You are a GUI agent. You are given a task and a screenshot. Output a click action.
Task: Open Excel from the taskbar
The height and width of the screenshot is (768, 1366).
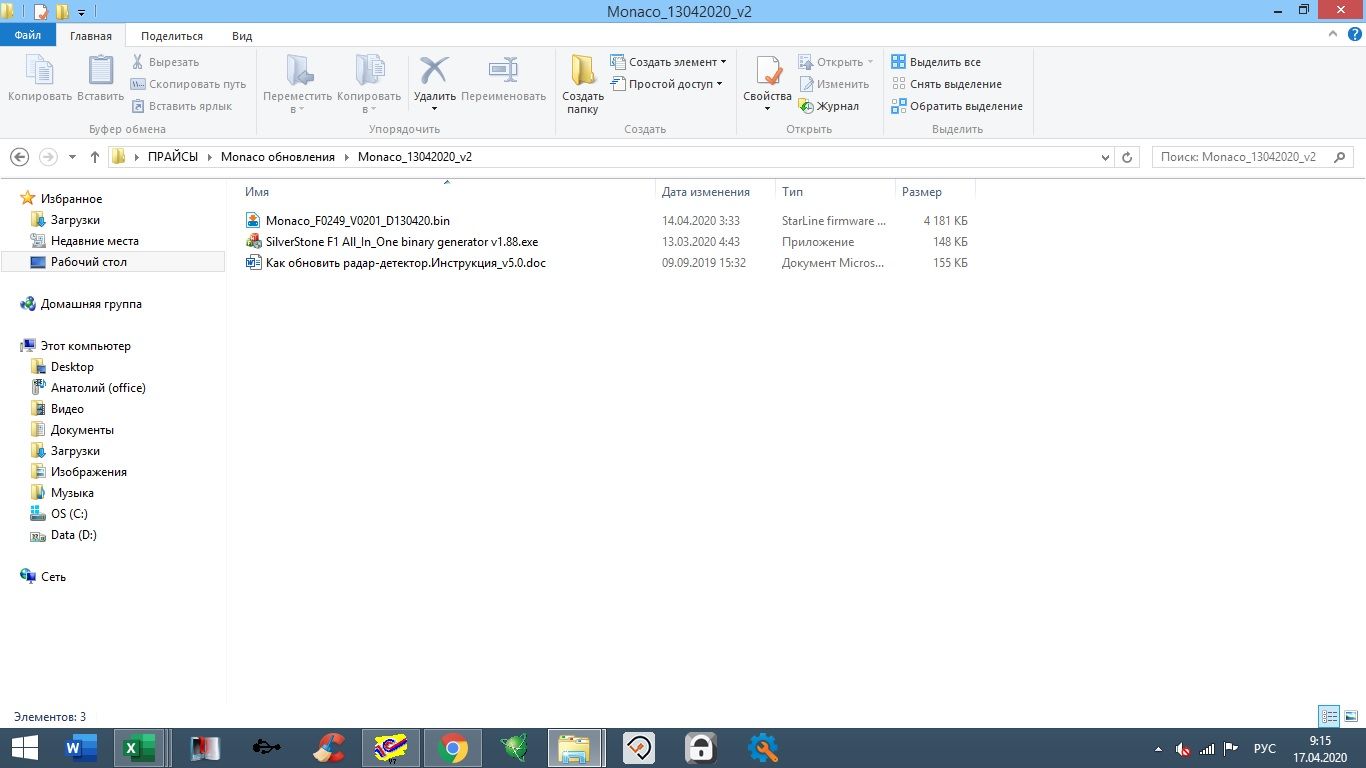(139, 748)
